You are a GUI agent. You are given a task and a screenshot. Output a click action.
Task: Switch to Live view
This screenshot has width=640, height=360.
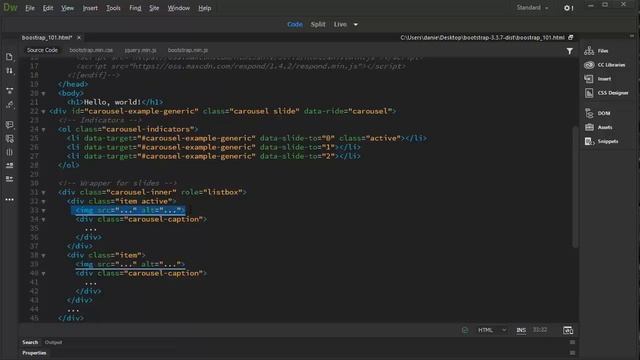pyautogui.click(x=340, y=24)
